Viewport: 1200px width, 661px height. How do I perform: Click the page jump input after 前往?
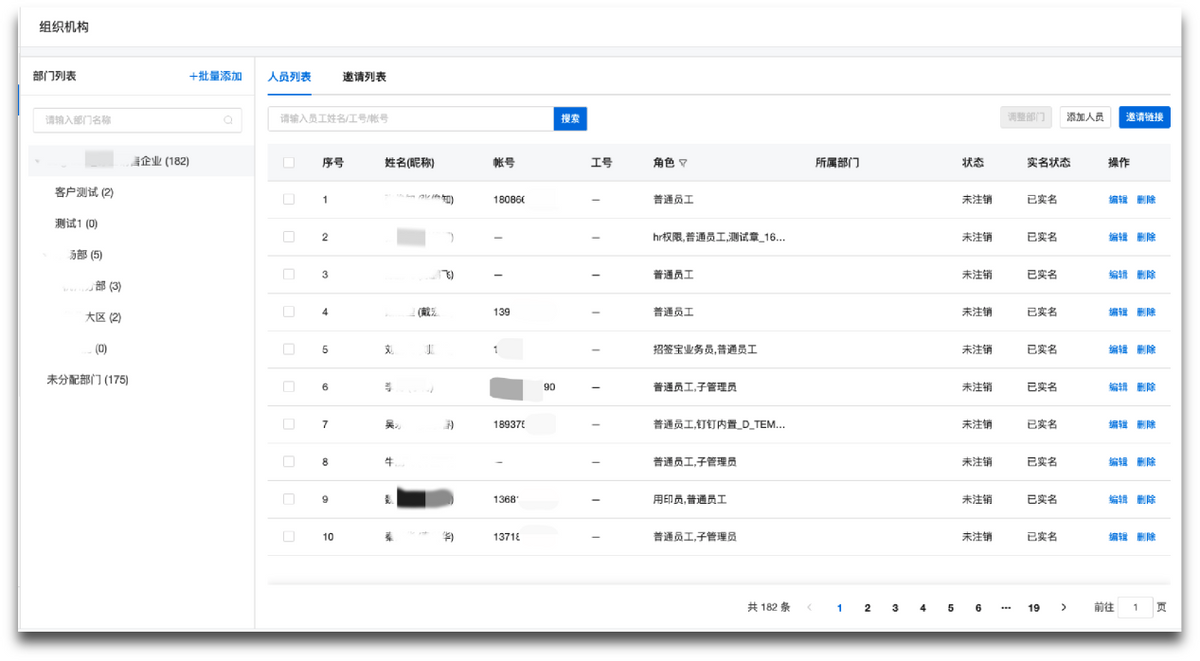[x=1135, y=608]
